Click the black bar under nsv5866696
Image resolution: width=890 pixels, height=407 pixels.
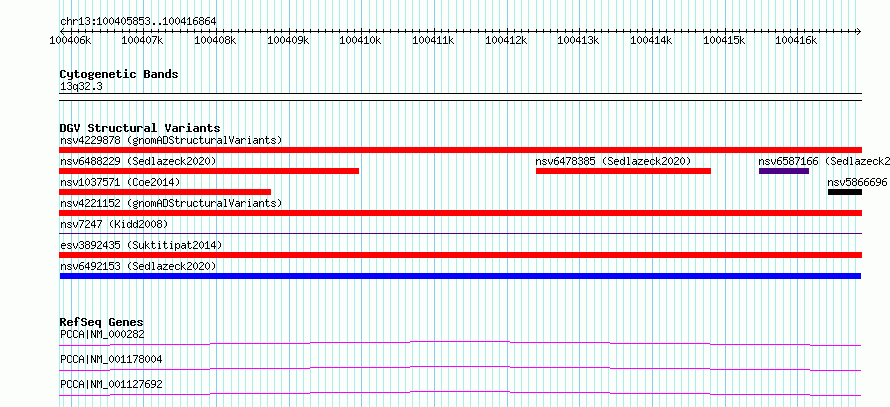click(x=845, y=192)
